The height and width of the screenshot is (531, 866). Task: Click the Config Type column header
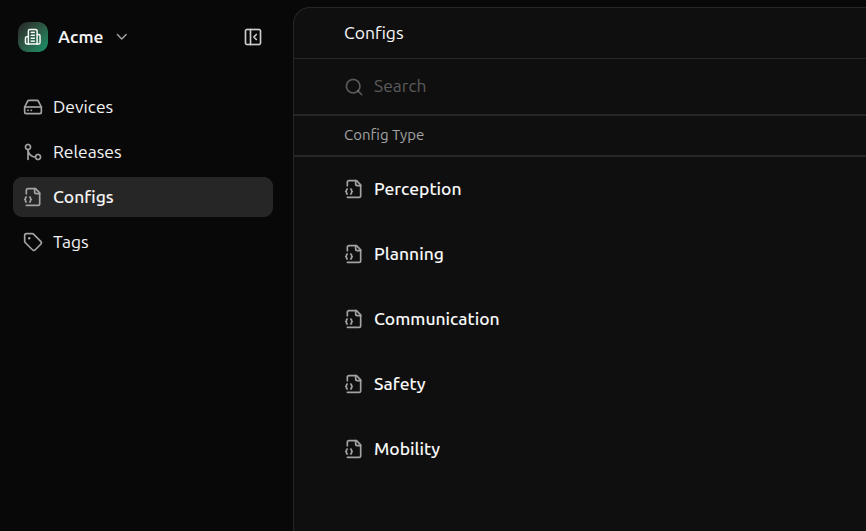pos(384,135)
